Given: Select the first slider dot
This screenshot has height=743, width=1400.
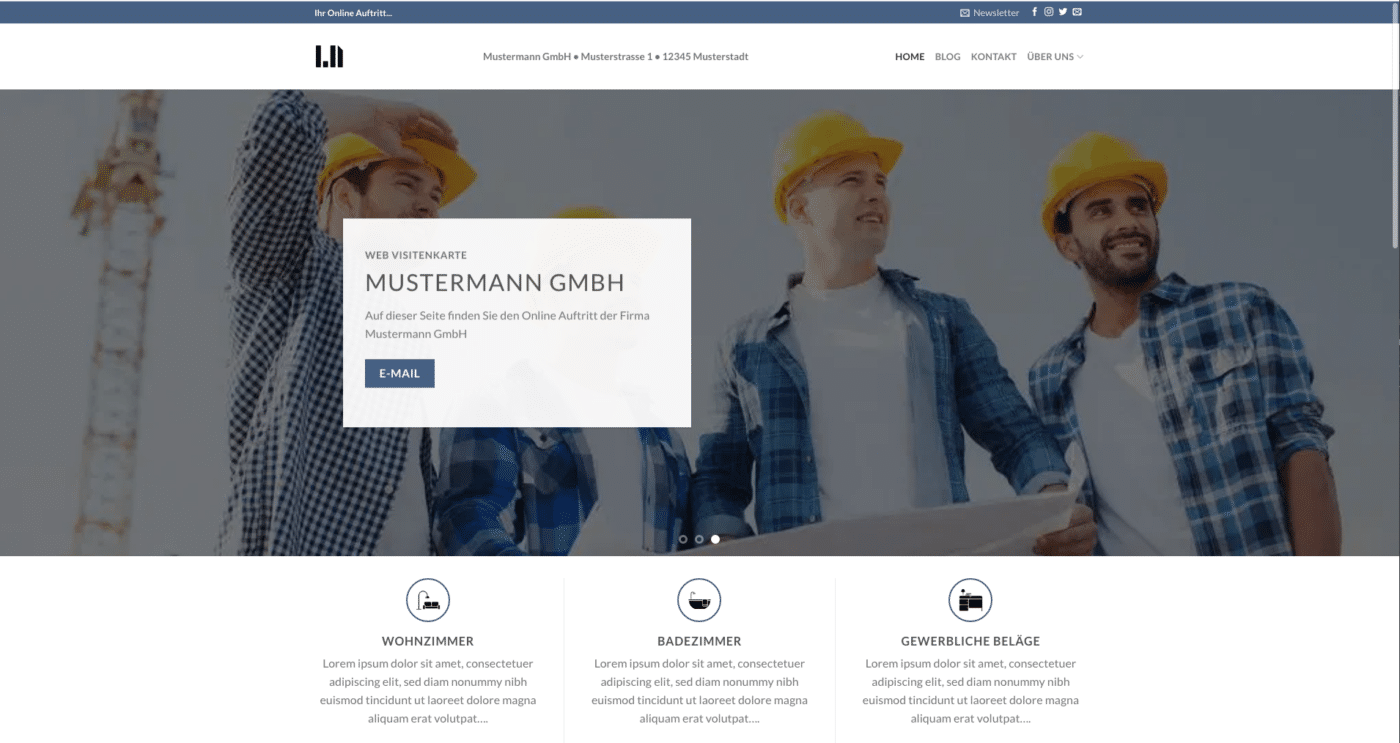Looking at the screenshot, I should pos(683,539).
